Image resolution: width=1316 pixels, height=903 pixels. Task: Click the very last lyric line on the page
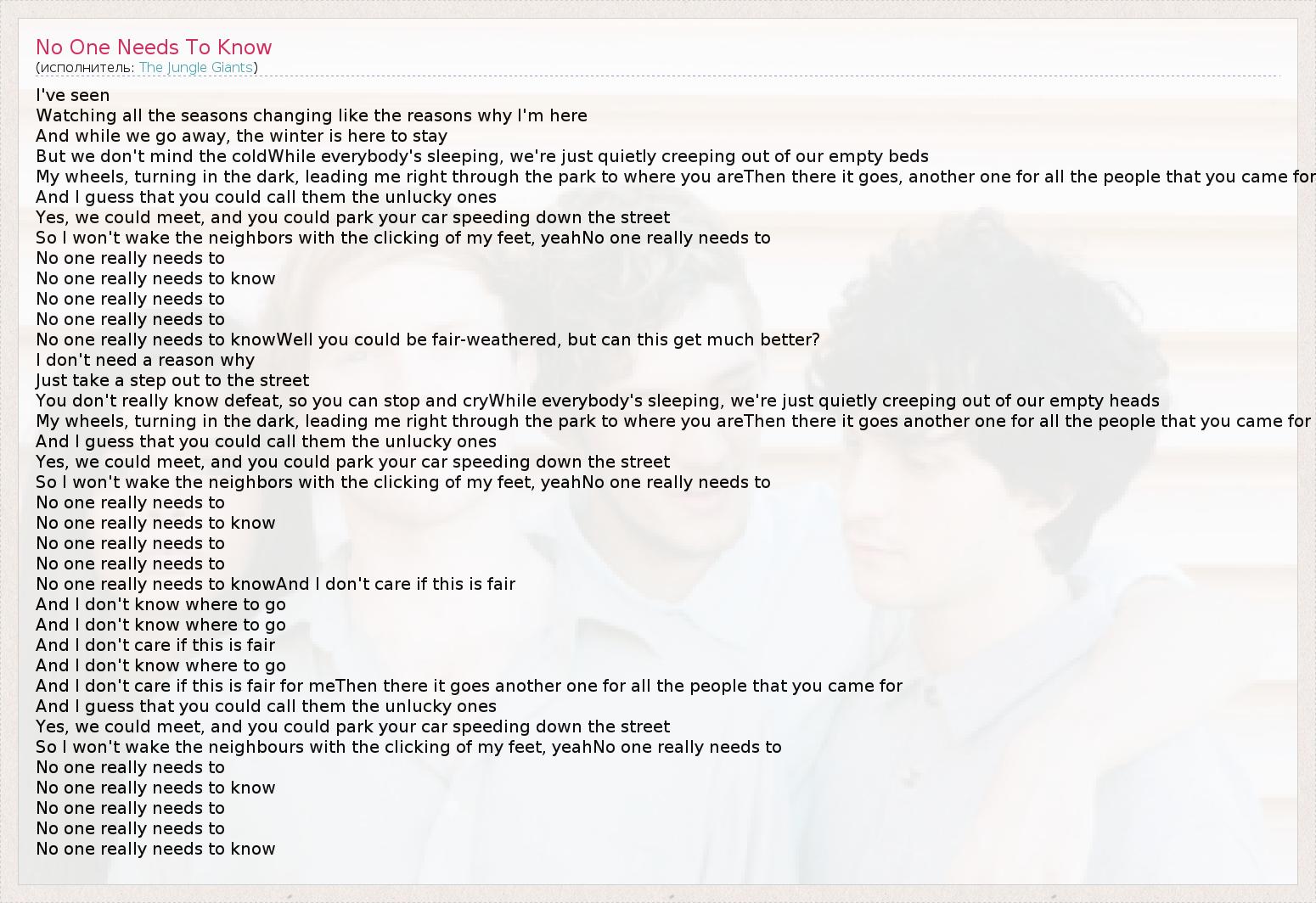point(155,849)
